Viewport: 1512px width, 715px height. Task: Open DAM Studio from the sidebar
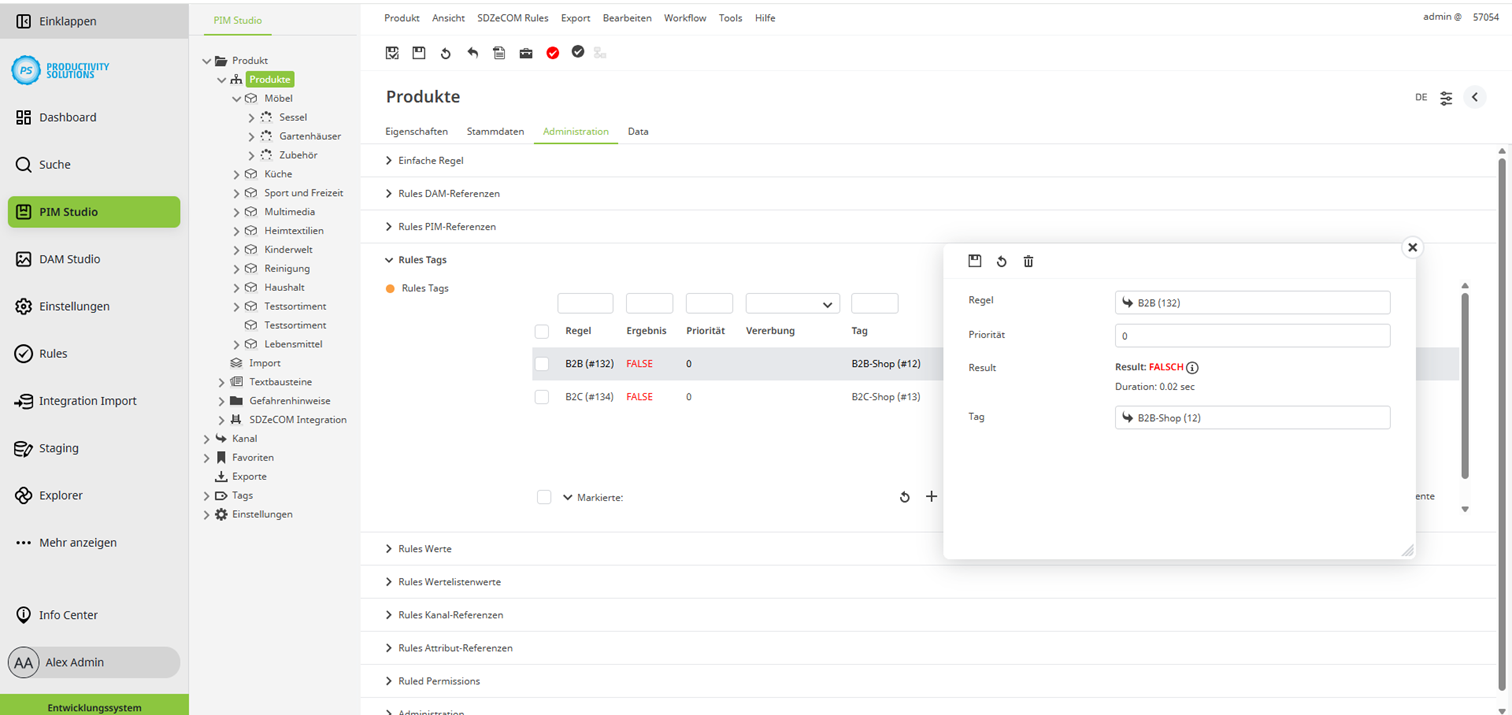pos(69,259)
